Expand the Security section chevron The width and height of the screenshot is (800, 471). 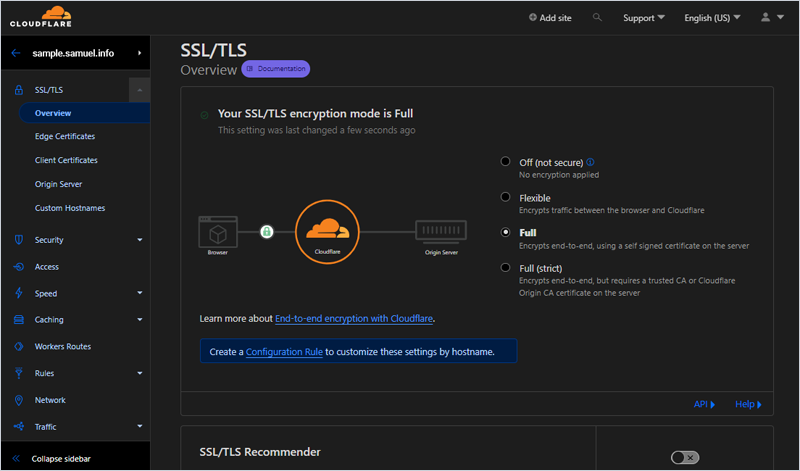140,240
